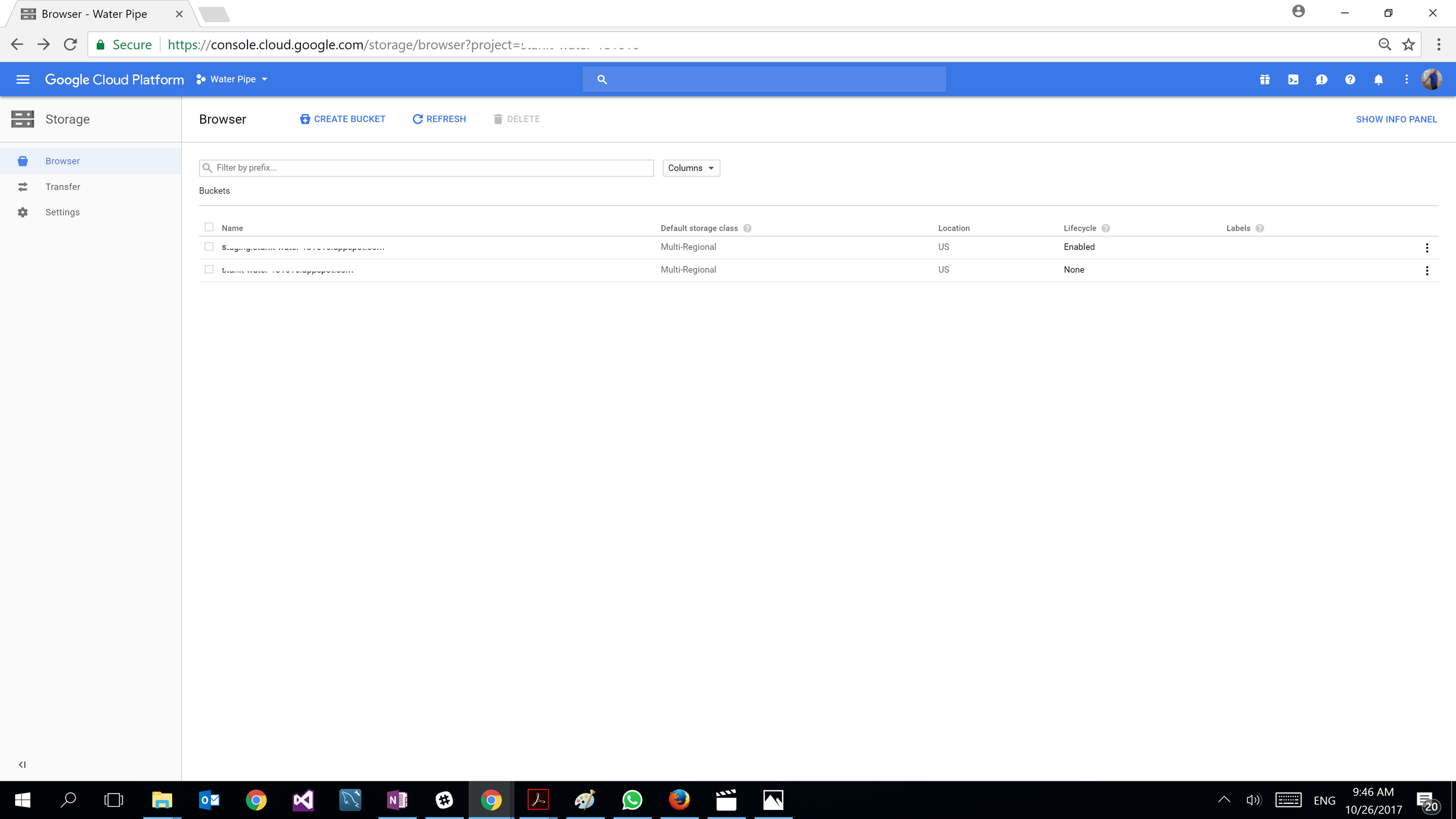The width and height of the screenshot is (1456, 819).
Task: Expand the Columns dropdown
Action: tap(691, 168)
